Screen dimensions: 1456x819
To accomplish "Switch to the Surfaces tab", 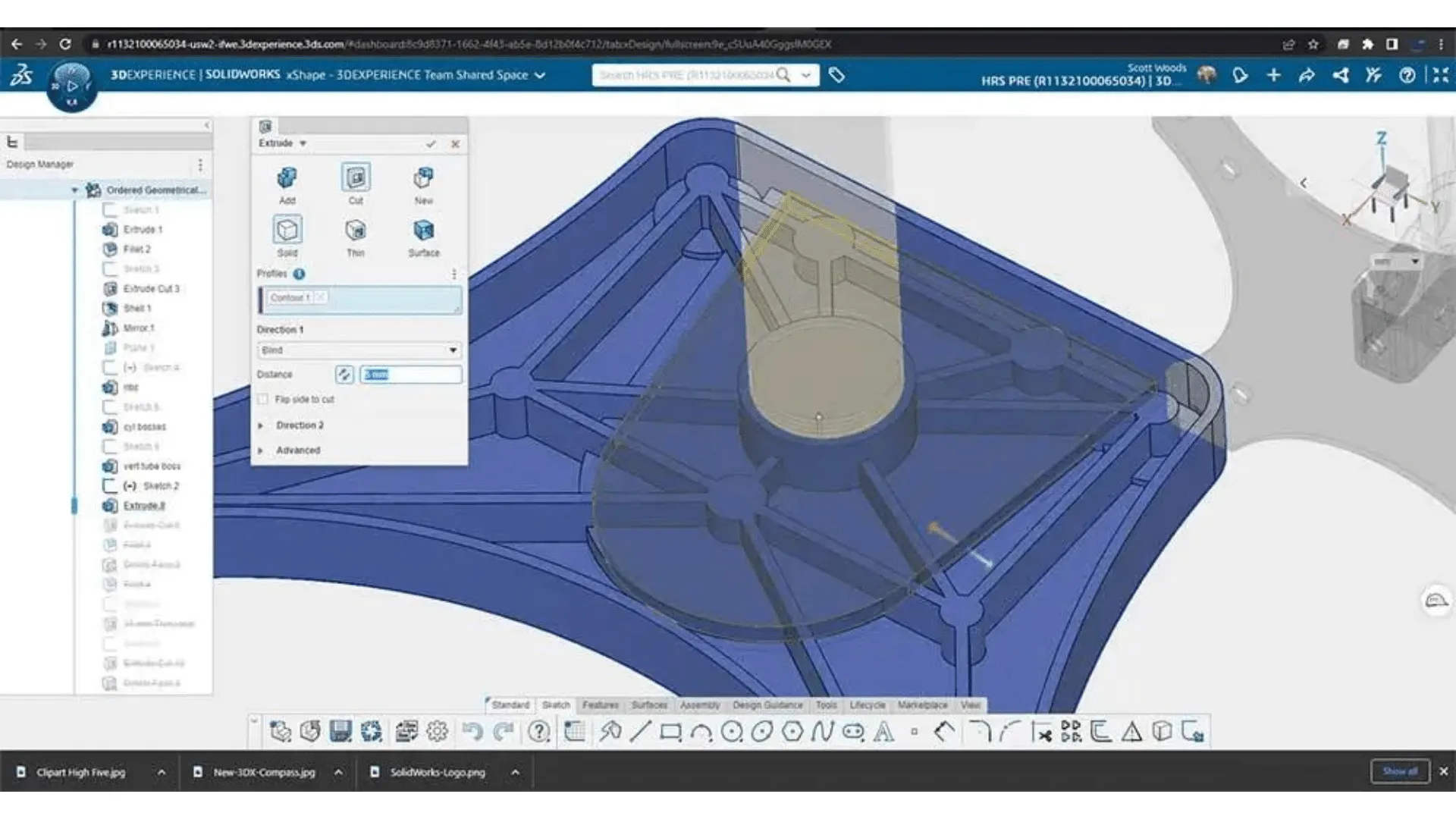I will click(x=649, y=705).
